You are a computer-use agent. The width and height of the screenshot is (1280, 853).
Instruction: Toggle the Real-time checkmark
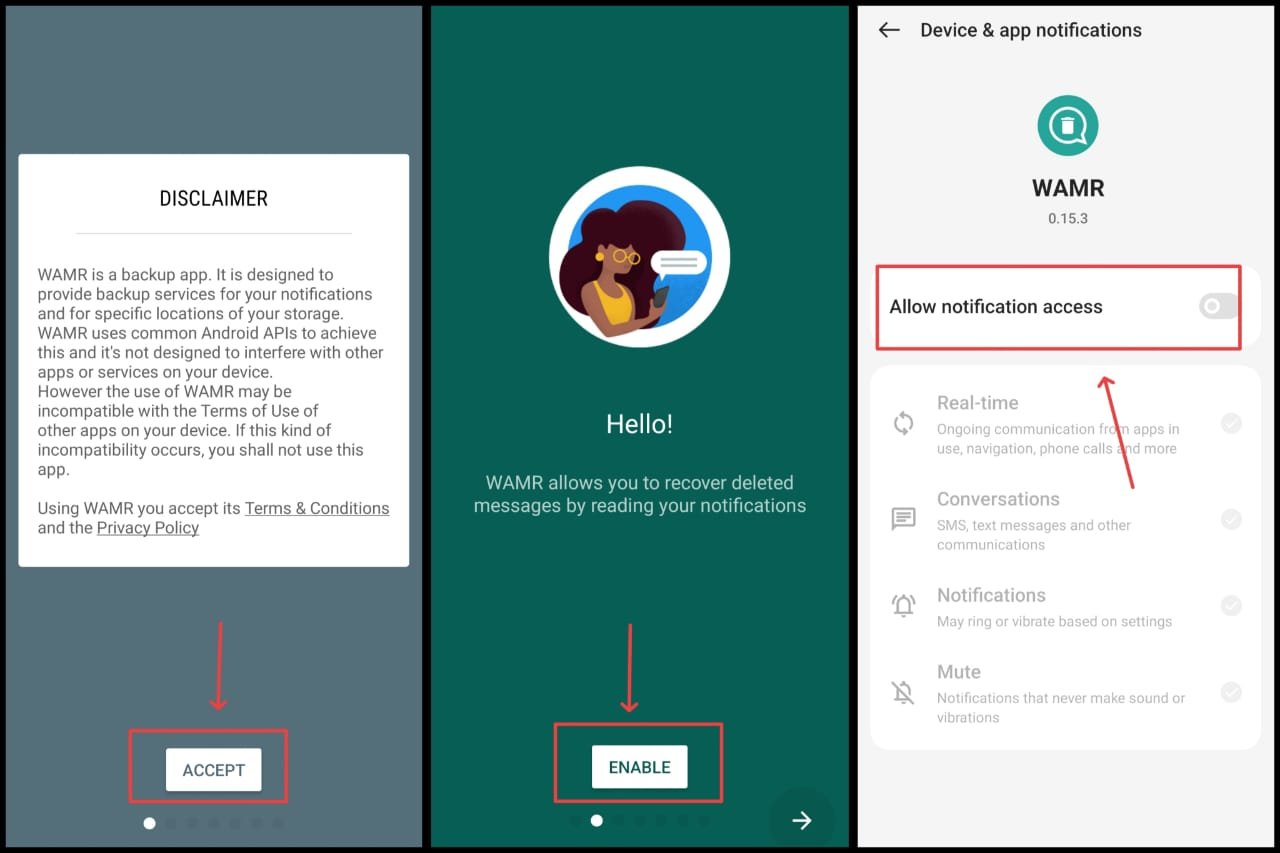(x=1231, y=423)
